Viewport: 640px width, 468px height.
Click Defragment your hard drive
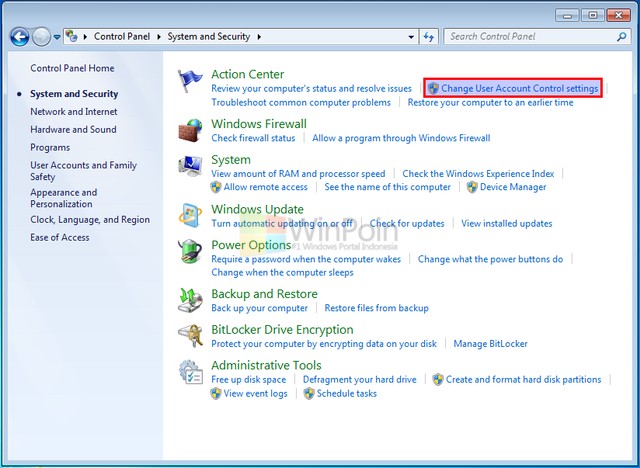360,380
